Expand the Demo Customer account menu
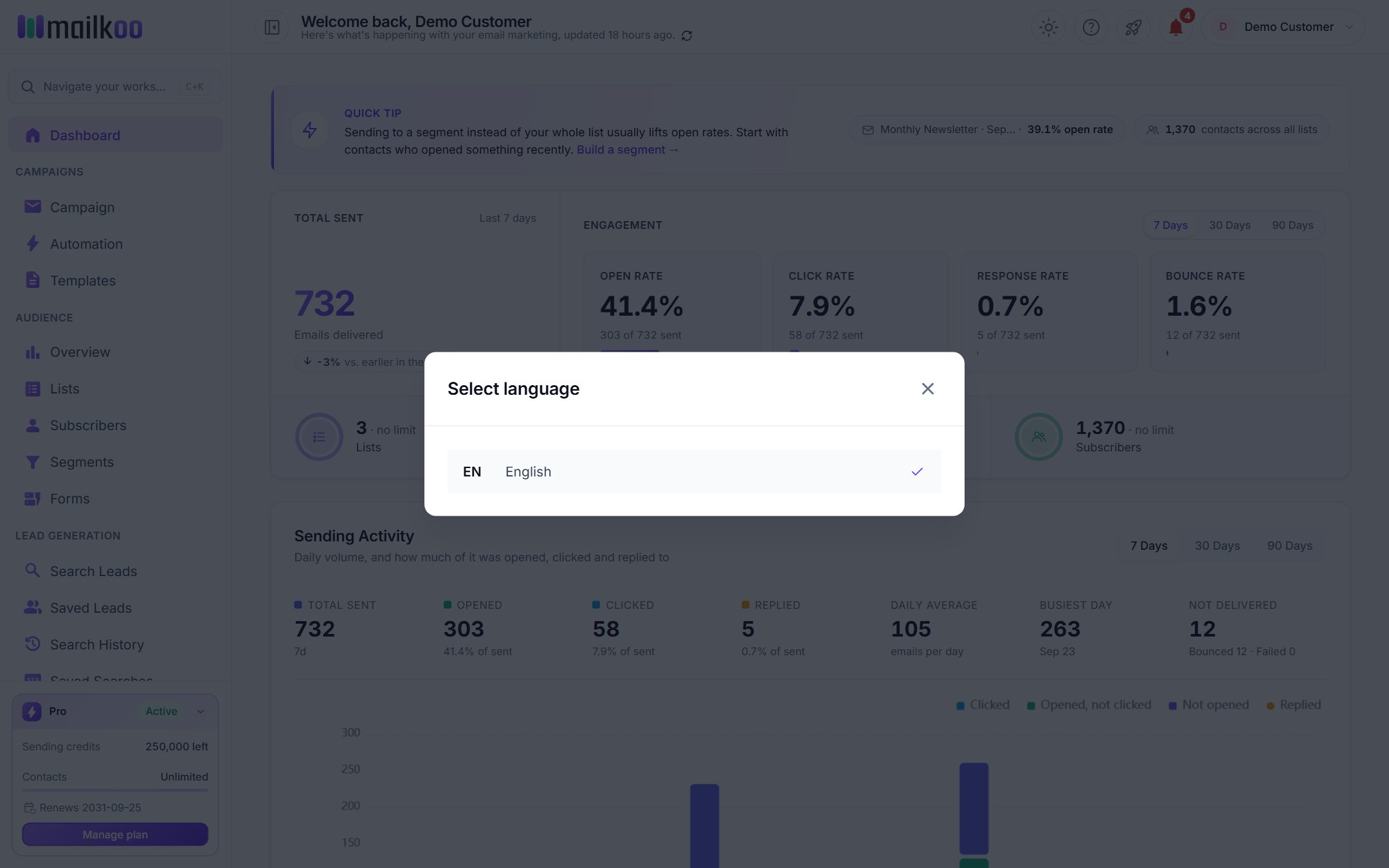This screenshot has height=868, width=1389. 1283,27
